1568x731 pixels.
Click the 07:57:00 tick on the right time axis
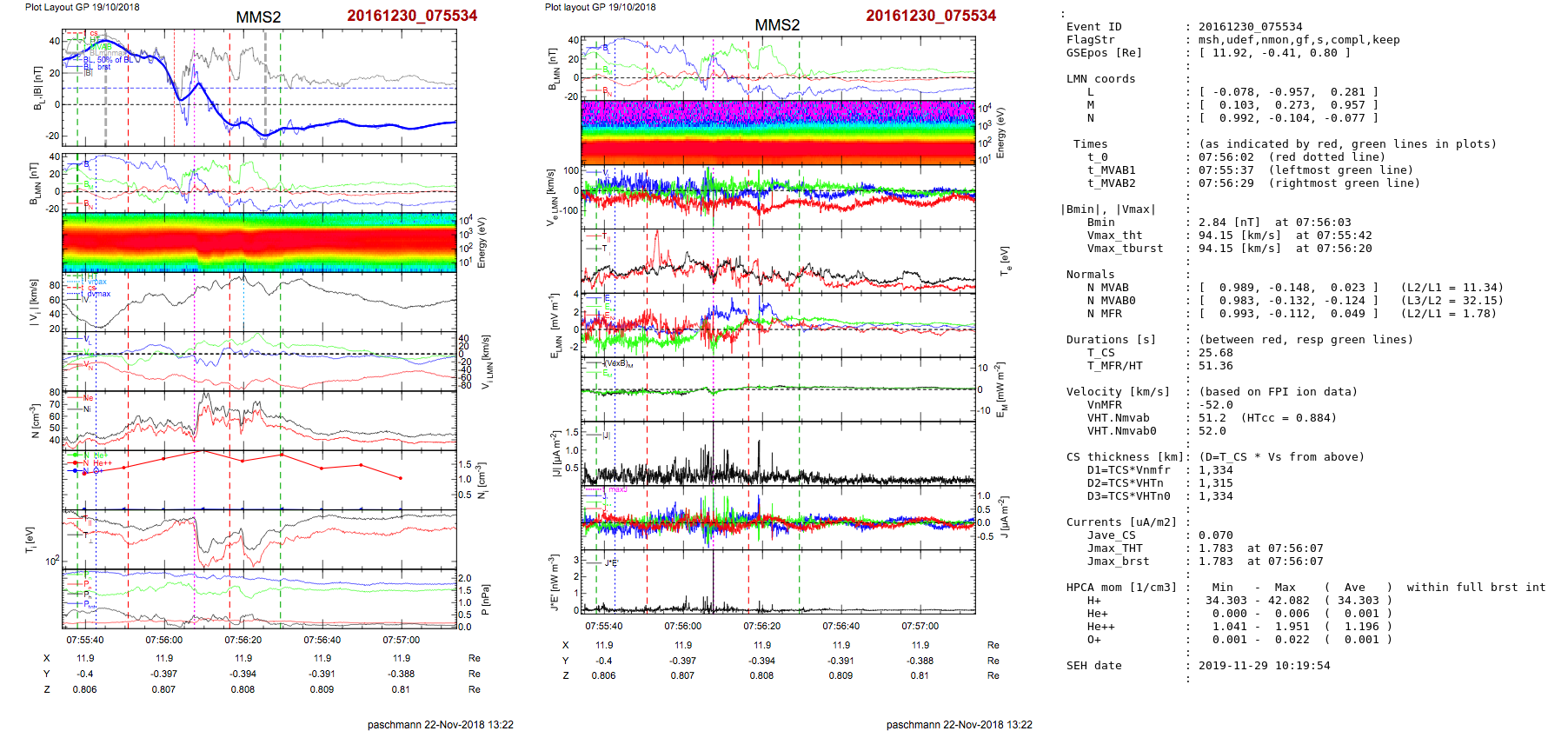920,626
